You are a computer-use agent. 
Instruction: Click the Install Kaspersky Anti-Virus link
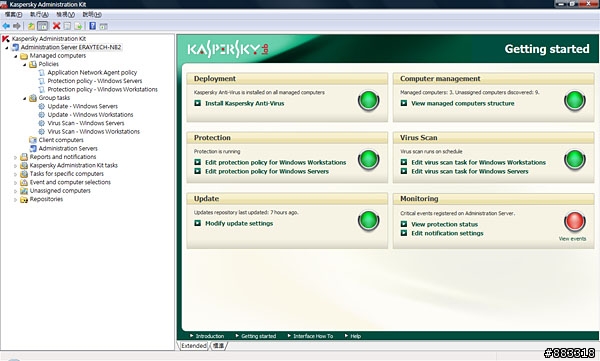coord(245,103)
